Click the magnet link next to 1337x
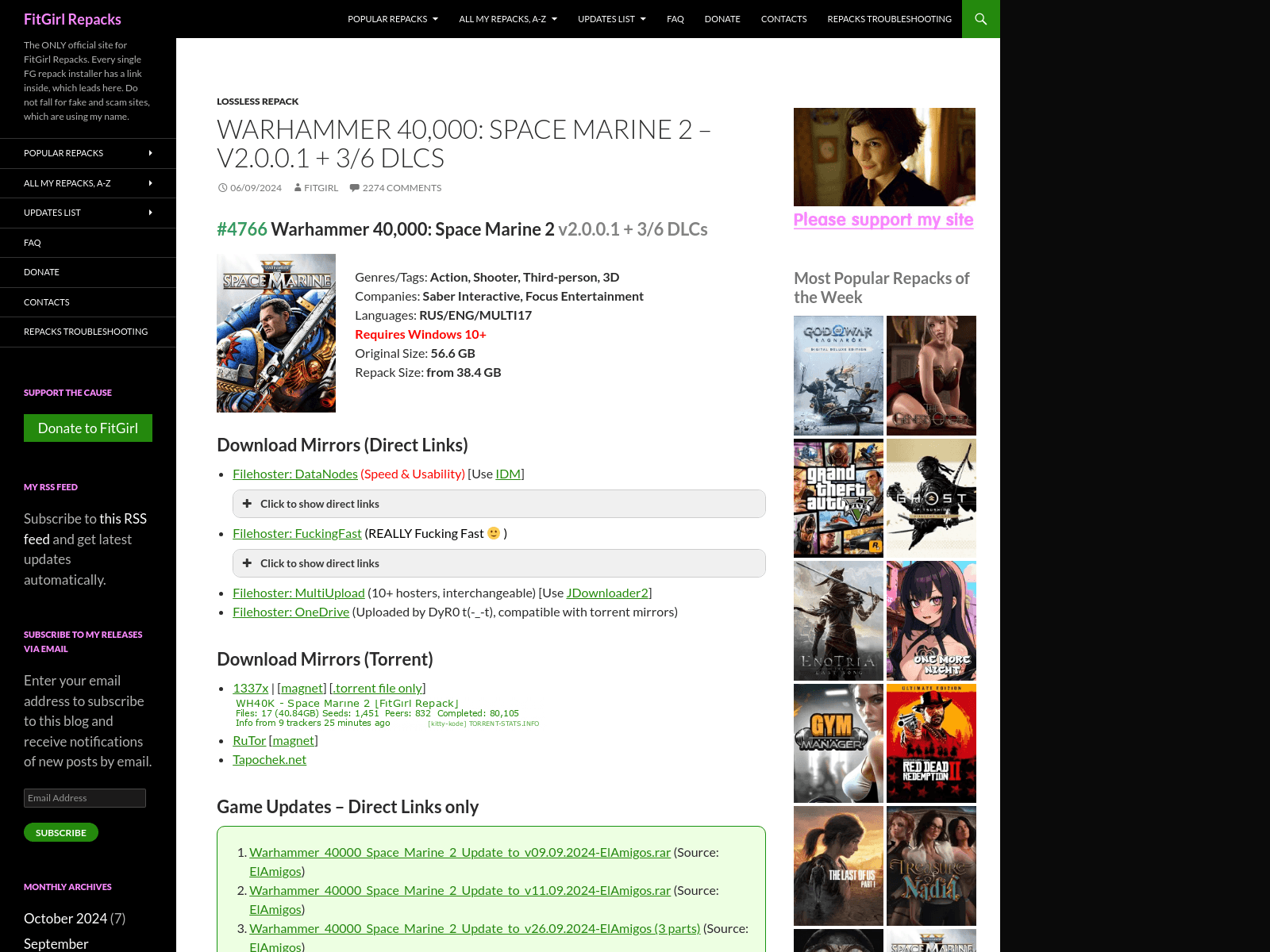This screenshot has width=1270, height=952. tap(302, 688)
